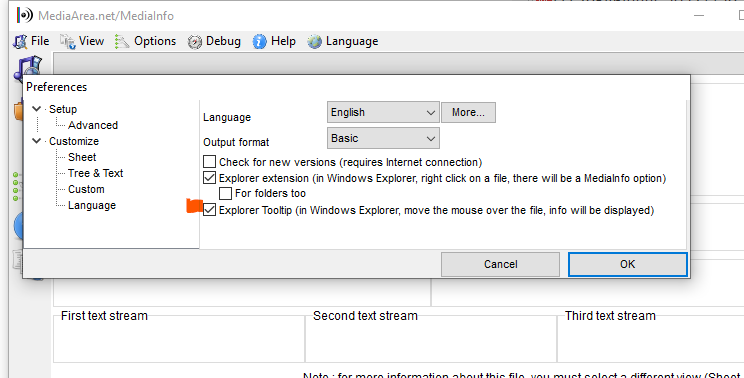Click the Cancel button
This screenshot has width=744, height=378.
[501, 264]
